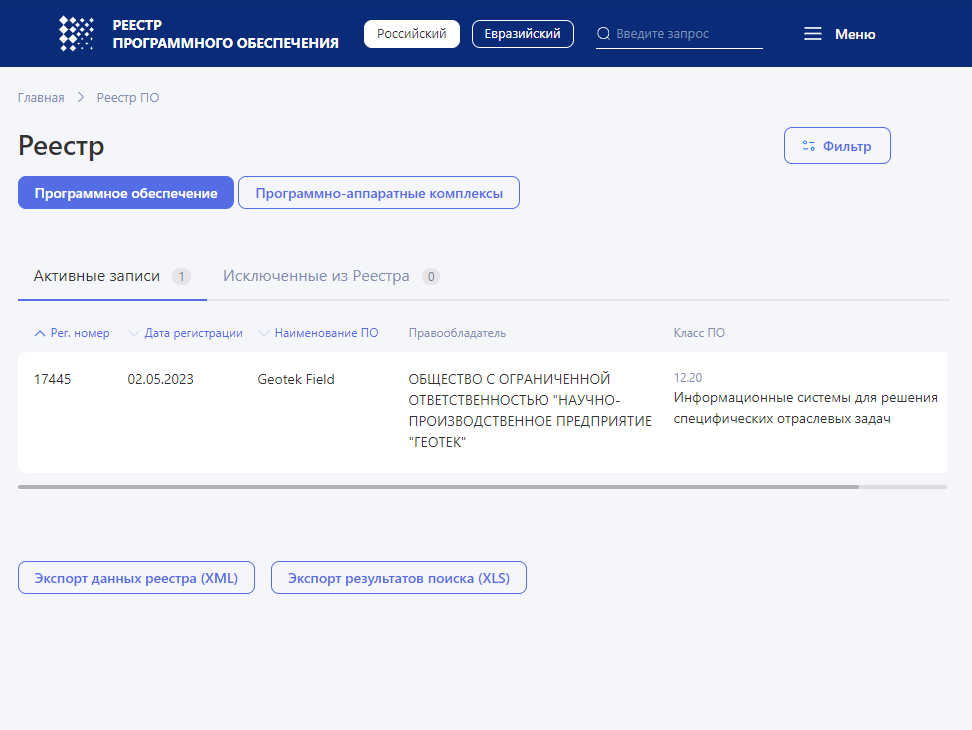Switch to Исключенные из Реестра tab

point(316,276)
